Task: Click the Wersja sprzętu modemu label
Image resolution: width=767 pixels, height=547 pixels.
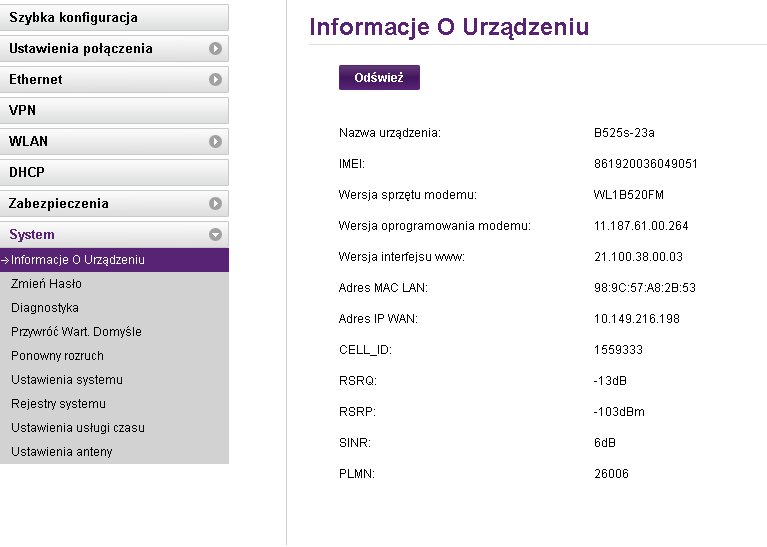Action: click(407, 195)
